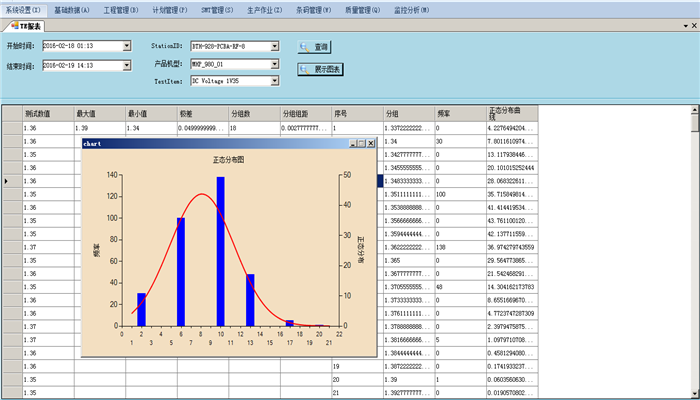Open the 质量管理(Q) menu

[x=363, y=10]
